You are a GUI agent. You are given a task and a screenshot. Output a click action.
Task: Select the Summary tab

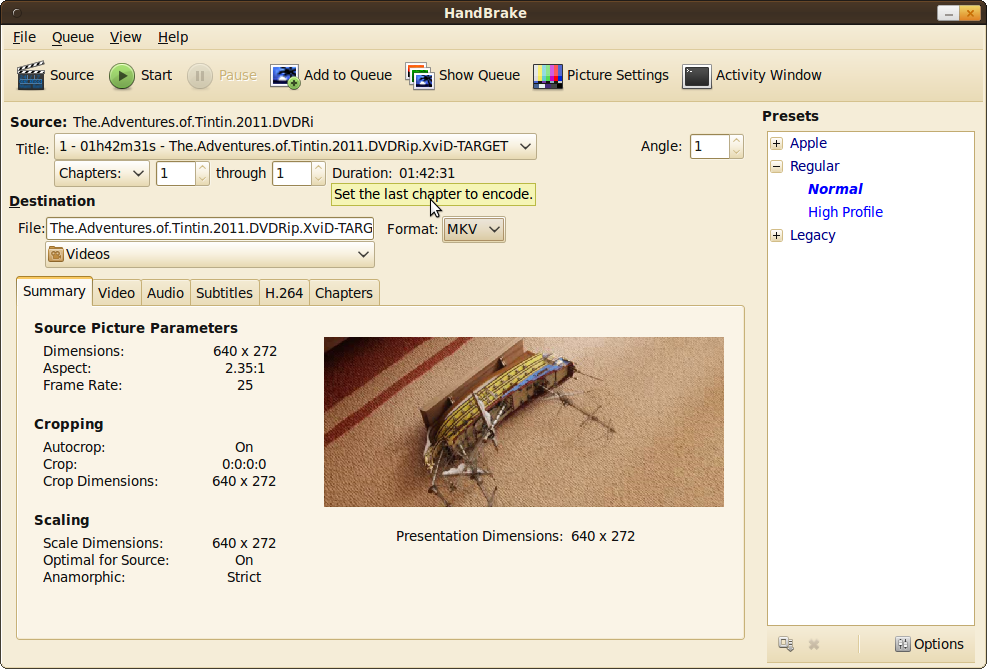point(54,291)
